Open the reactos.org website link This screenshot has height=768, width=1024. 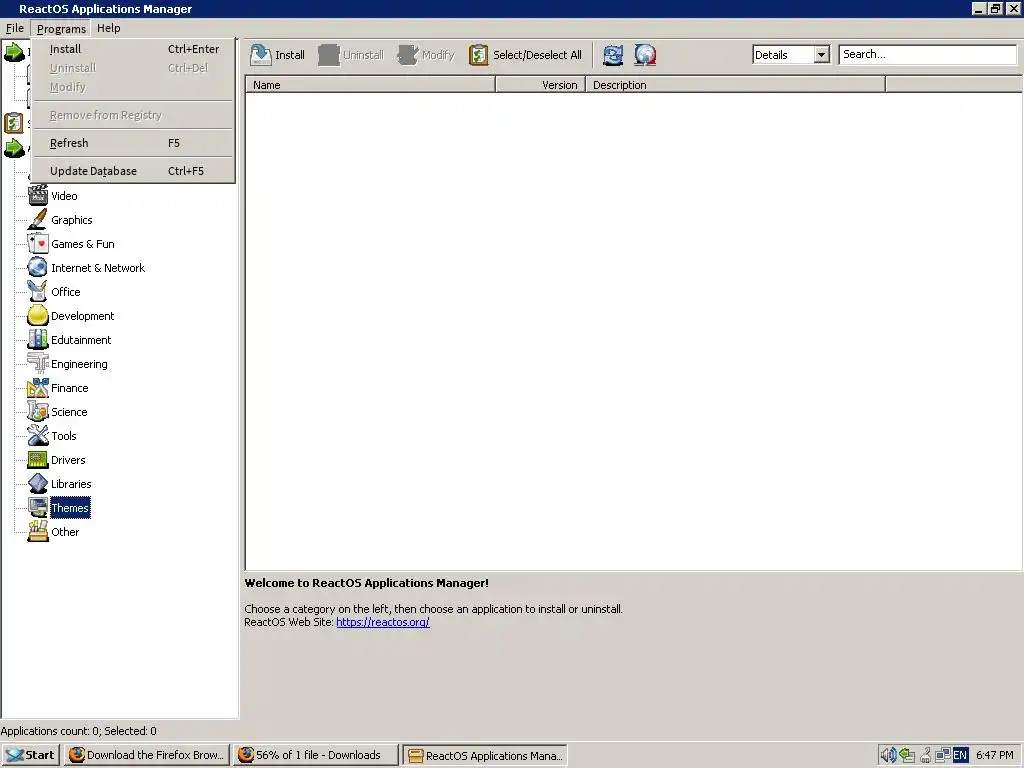[x=383, y=622]
